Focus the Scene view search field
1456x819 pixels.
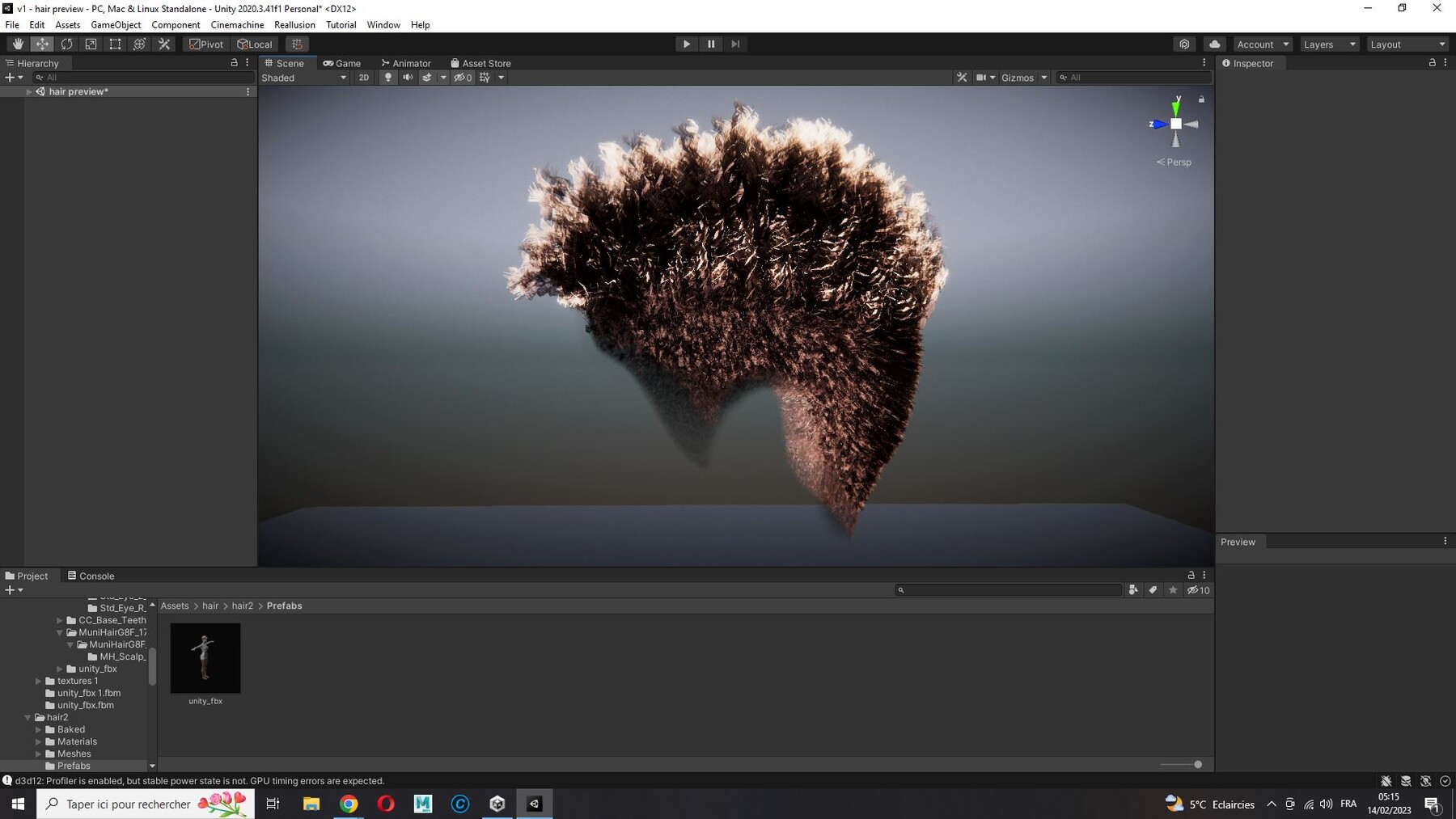click(1134, 78)
